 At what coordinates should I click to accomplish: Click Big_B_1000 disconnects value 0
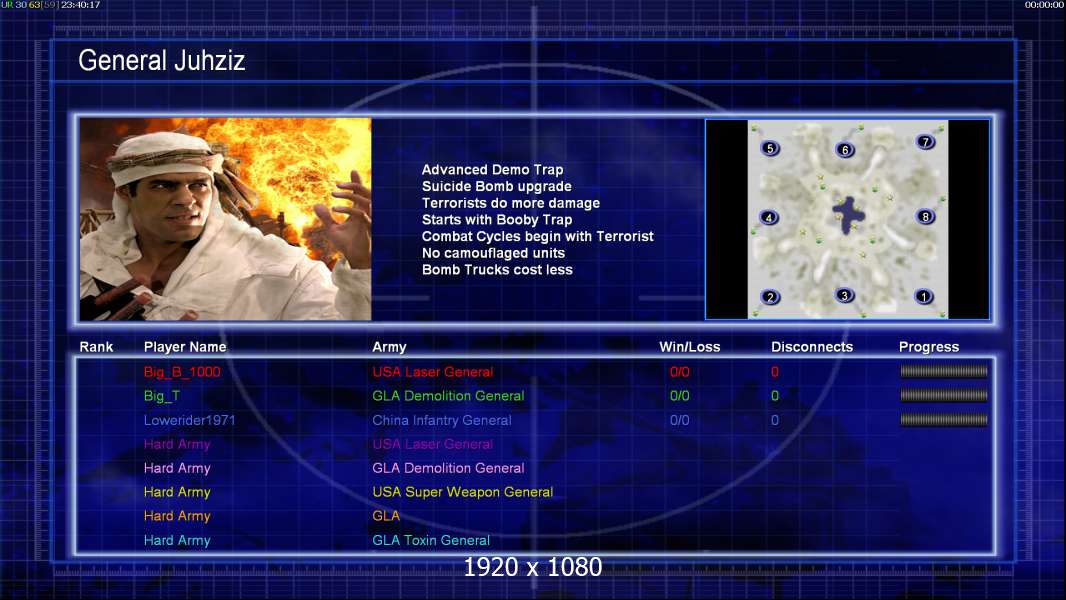coord(774,372)
